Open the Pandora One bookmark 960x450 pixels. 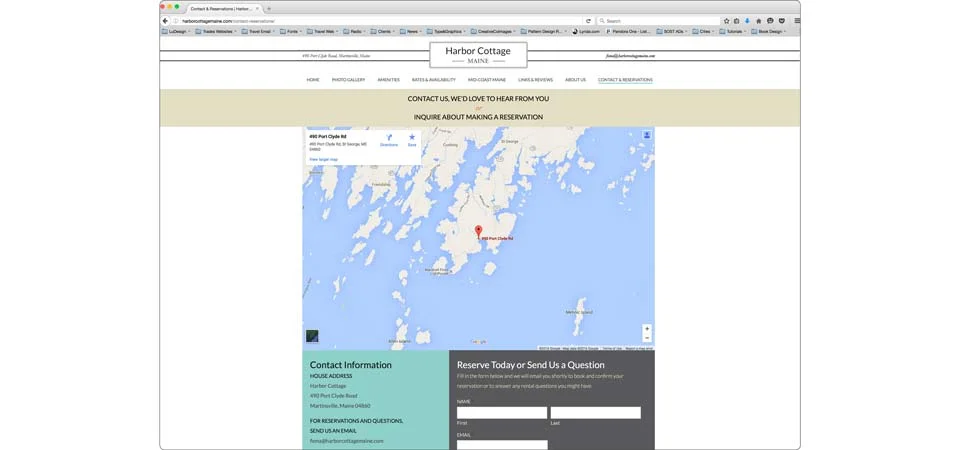click(629, 31)
